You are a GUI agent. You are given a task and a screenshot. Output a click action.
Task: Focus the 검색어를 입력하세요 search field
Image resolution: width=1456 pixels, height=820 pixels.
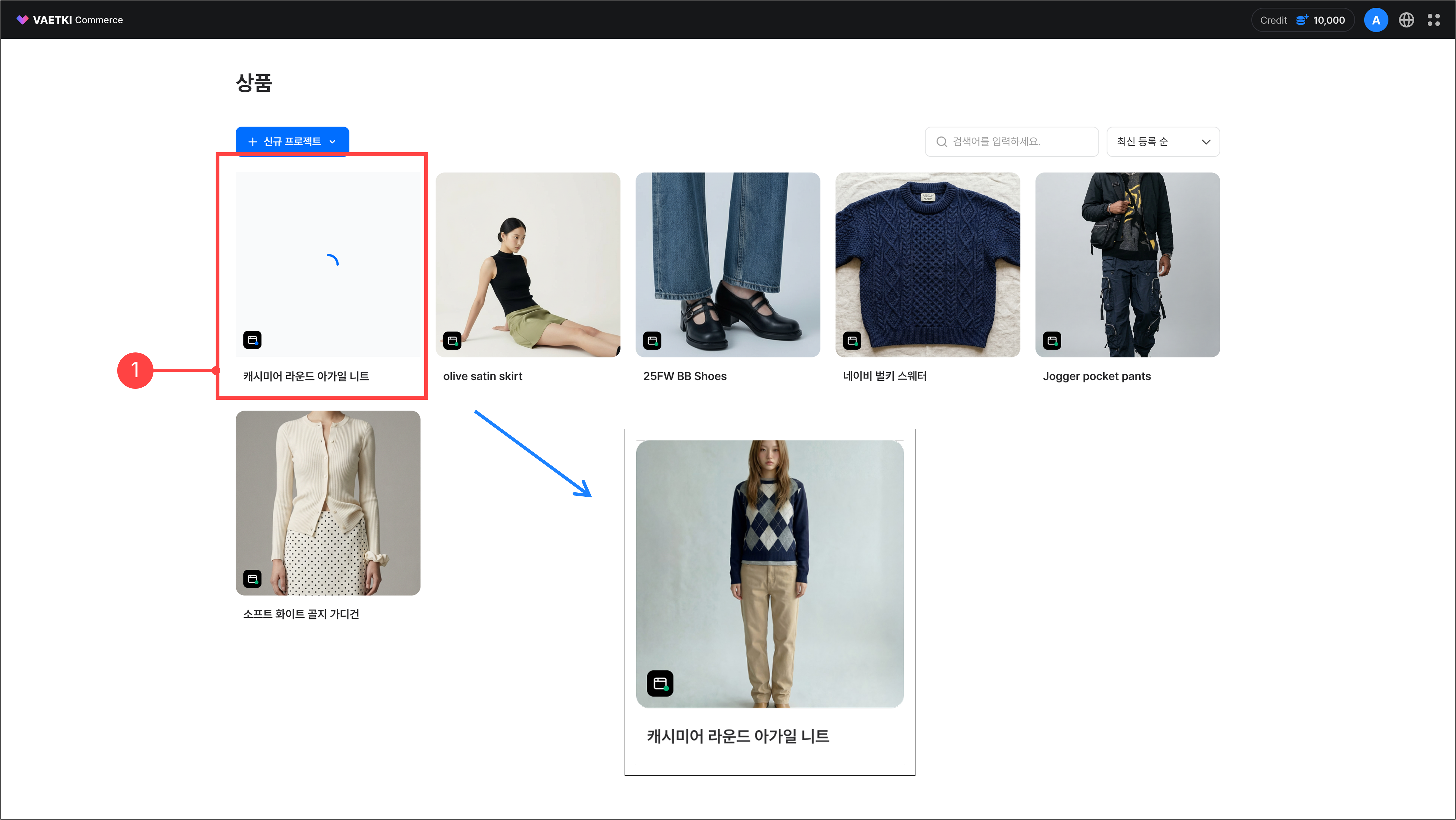pos(1011,141)
